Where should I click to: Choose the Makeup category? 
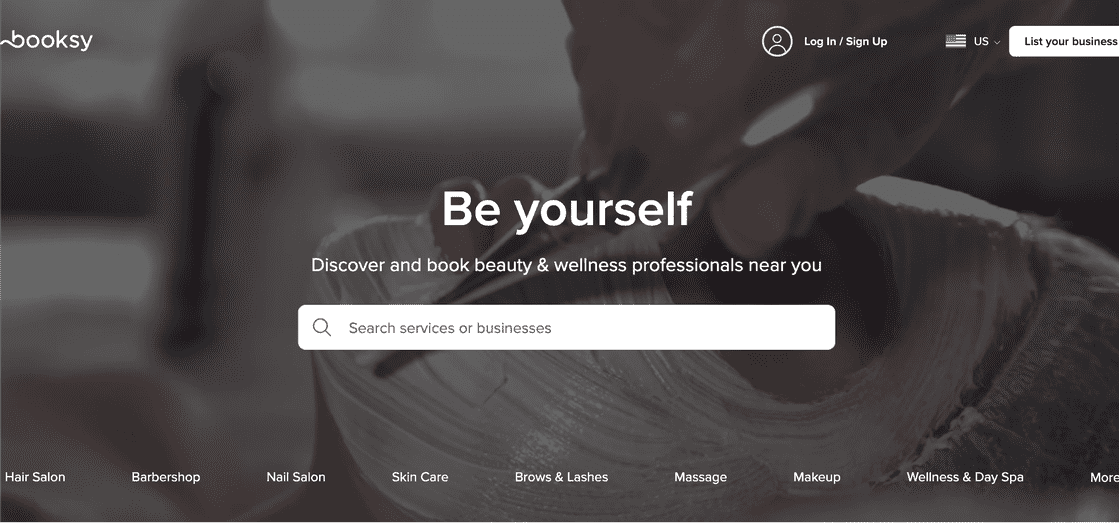click(x=816, y=477)
